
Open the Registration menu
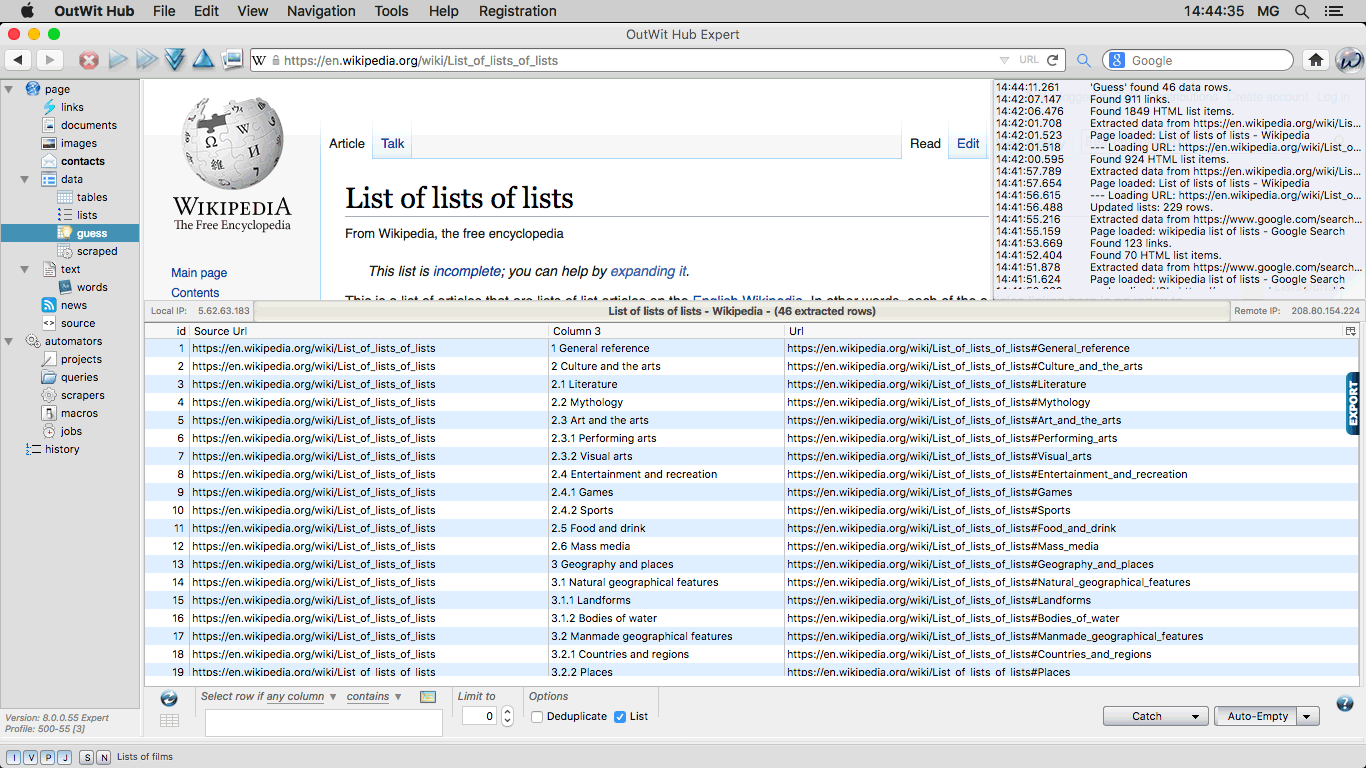tap(518, 11)
